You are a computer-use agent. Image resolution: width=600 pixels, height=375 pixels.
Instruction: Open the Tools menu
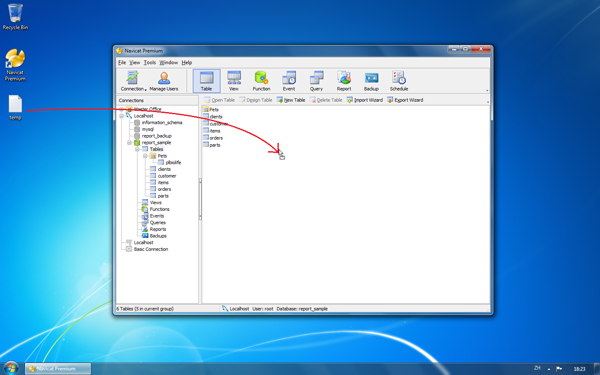click(150, 62)
